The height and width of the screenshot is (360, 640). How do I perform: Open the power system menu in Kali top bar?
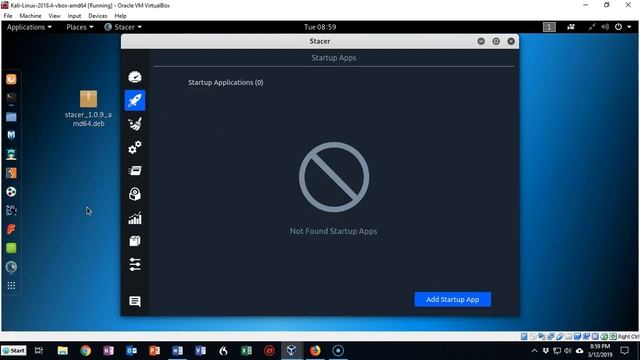[x=623, y=27]
